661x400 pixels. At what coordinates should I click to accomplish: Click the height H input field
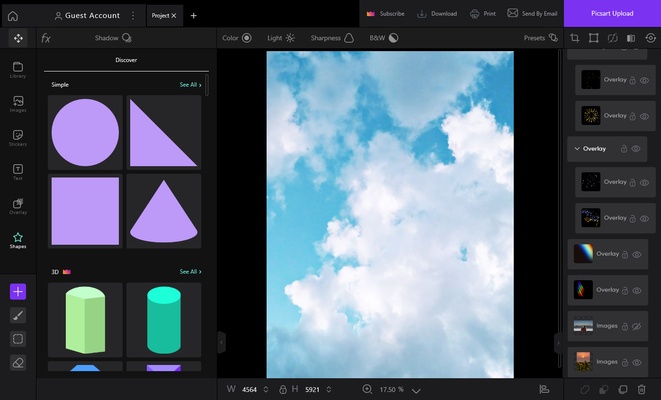click(312, 389)
